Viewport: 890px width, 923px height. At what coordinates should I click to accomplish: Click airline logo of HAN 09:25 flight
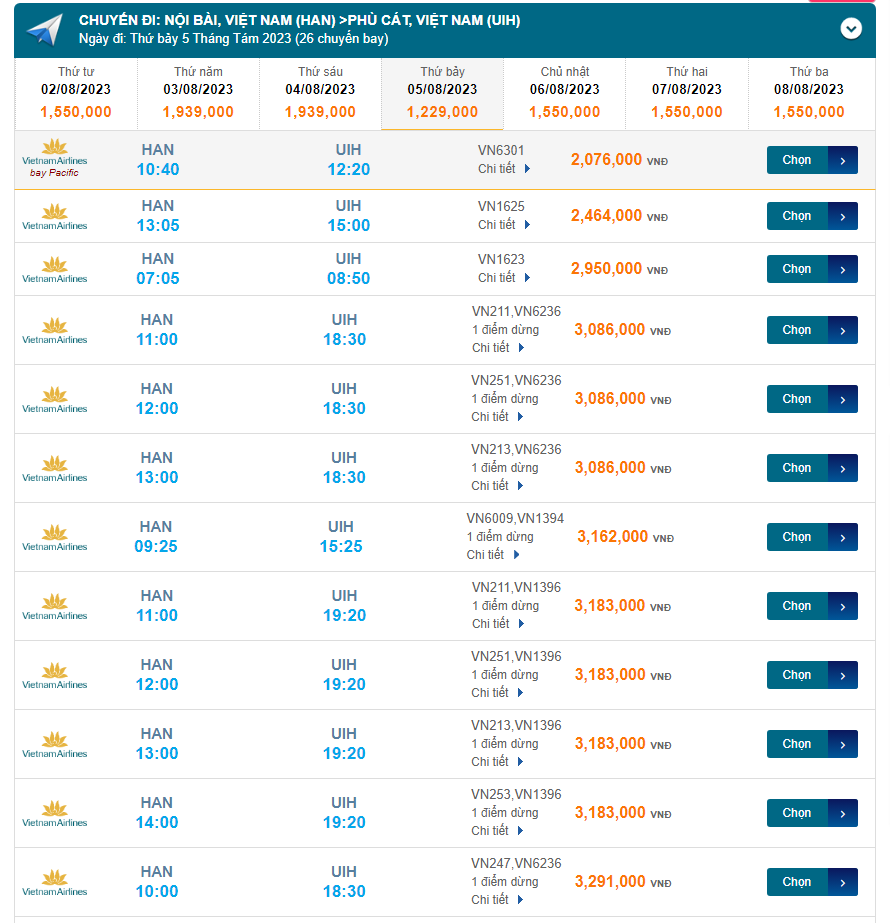(x=54, y=537)
